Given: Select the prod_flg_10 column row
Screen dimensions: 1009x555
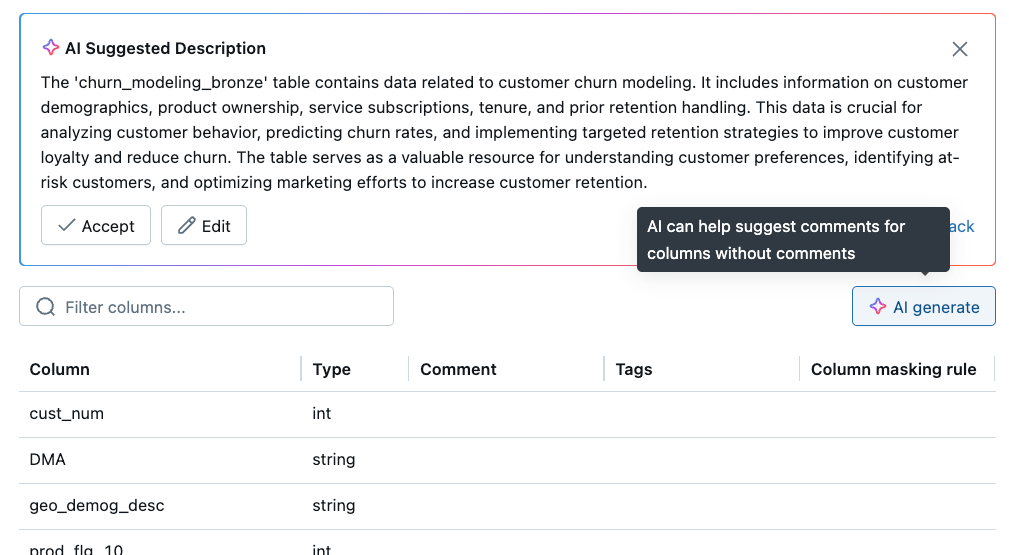Looking at the screenshot, I should click(x=76, y=548).
